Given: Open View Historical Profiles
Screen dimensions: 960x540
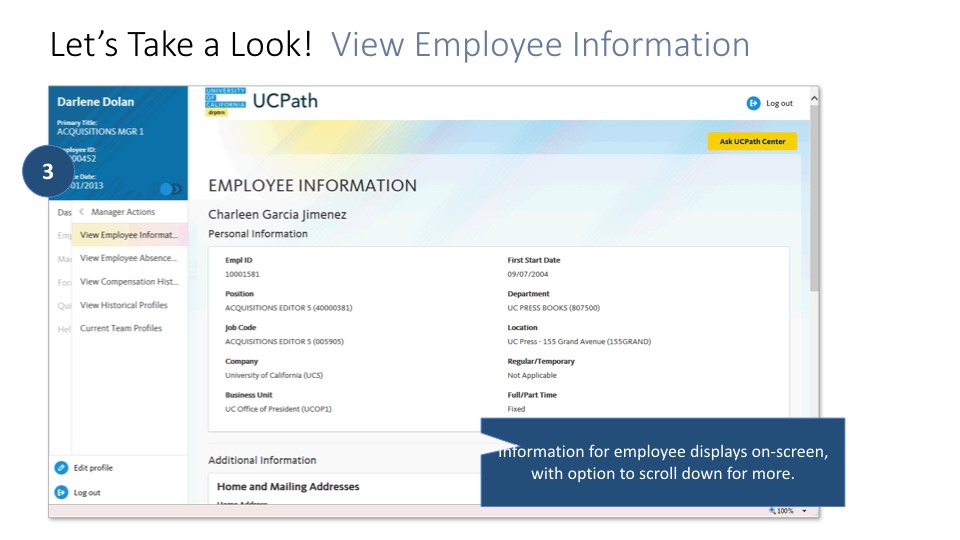Looking at the screenshot, I should pyautogui.click(x=124, y=305).
